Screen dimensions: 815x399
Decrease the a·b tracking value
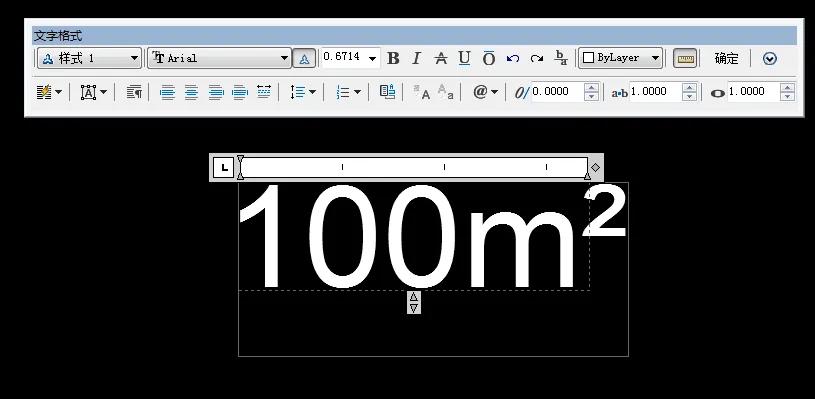pyautogui.click(x=689, y=97)
